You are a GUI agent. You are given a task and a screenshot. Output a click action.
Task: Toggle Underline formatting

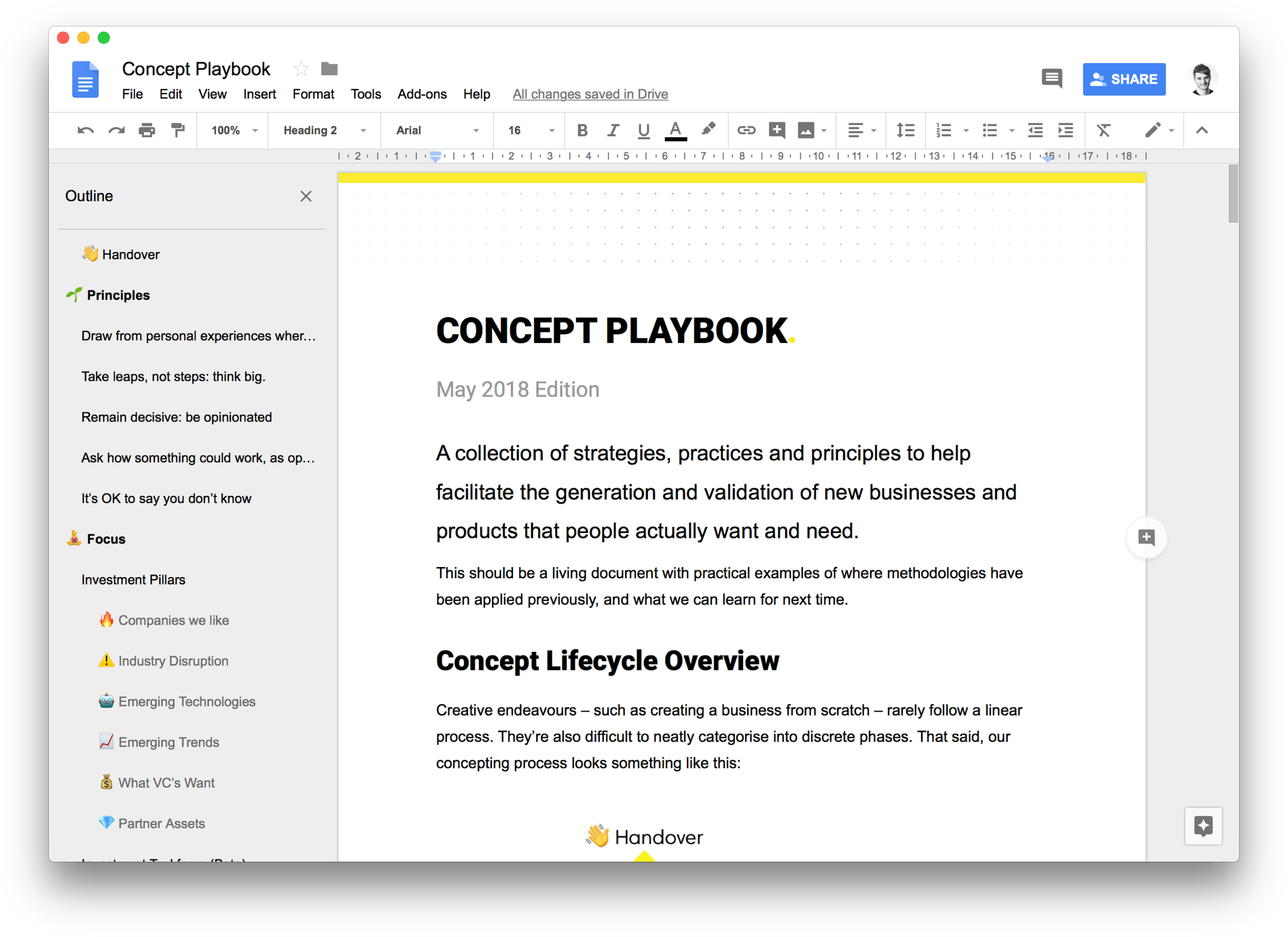pos(643,130)
